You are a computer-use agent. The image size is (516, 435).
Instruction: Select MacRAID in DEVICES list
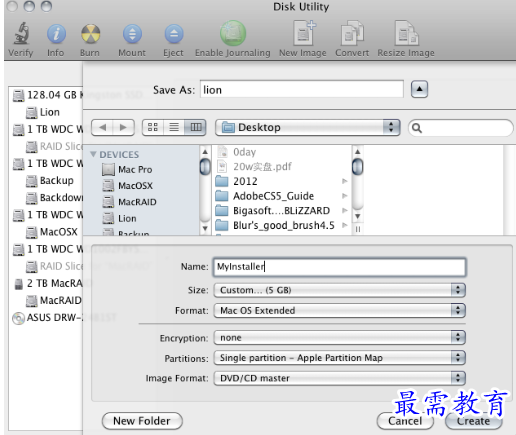pos(129,202)
